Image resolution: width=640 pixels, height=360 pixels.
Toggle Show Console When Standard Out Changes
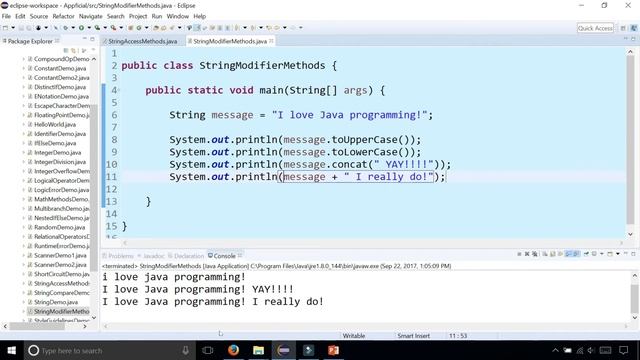coord(569,254)
